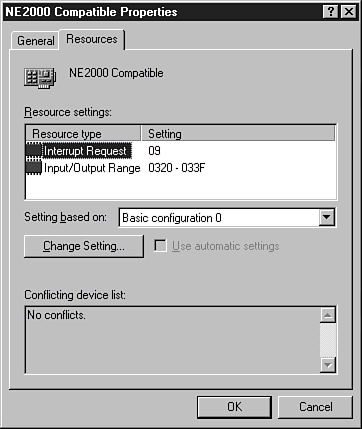Toggle Use automatic settings checkbox
This screenshot has width=362, height=429.
tap(160, 246)
